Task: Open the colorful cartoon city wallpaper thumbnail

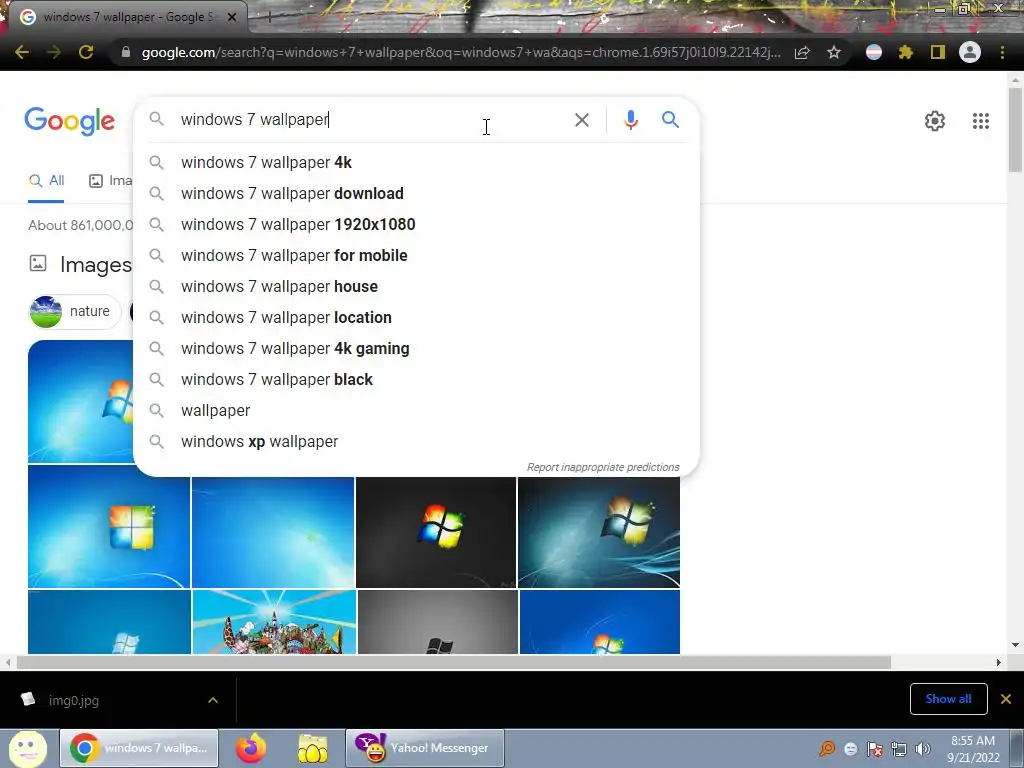Action: click(274, 622)
